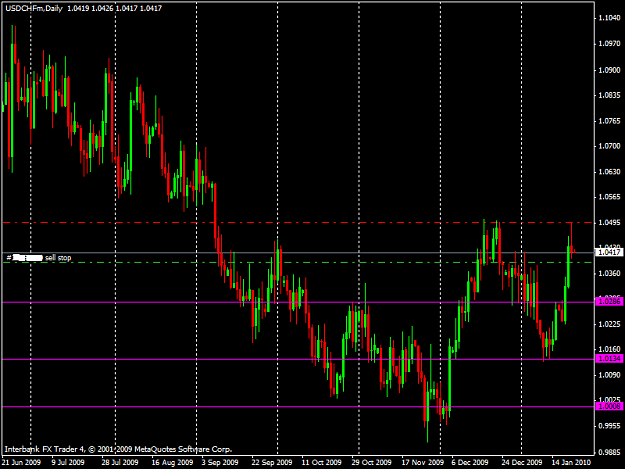Click the 1.0900 price axis label

pyautogui.click(x=609, y=70)
